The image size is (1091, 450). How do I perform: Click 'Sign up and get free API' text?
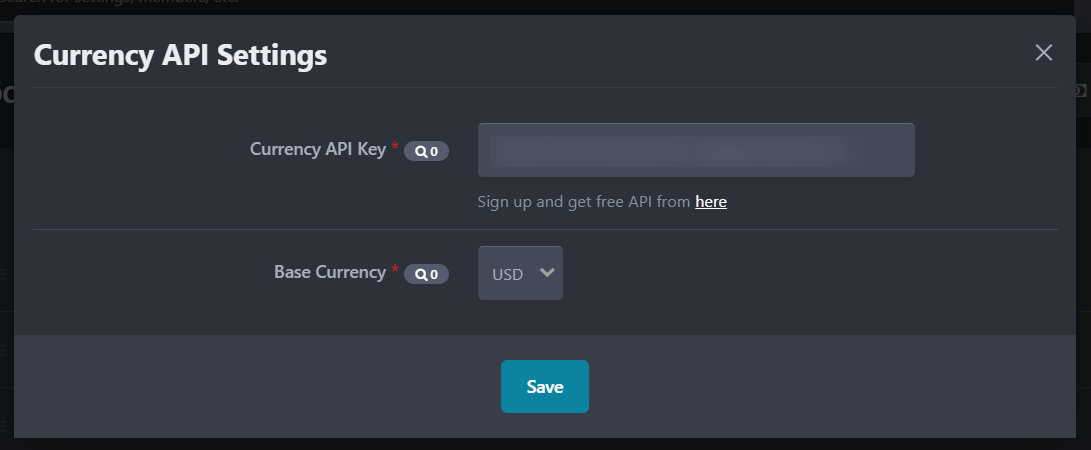566,202
